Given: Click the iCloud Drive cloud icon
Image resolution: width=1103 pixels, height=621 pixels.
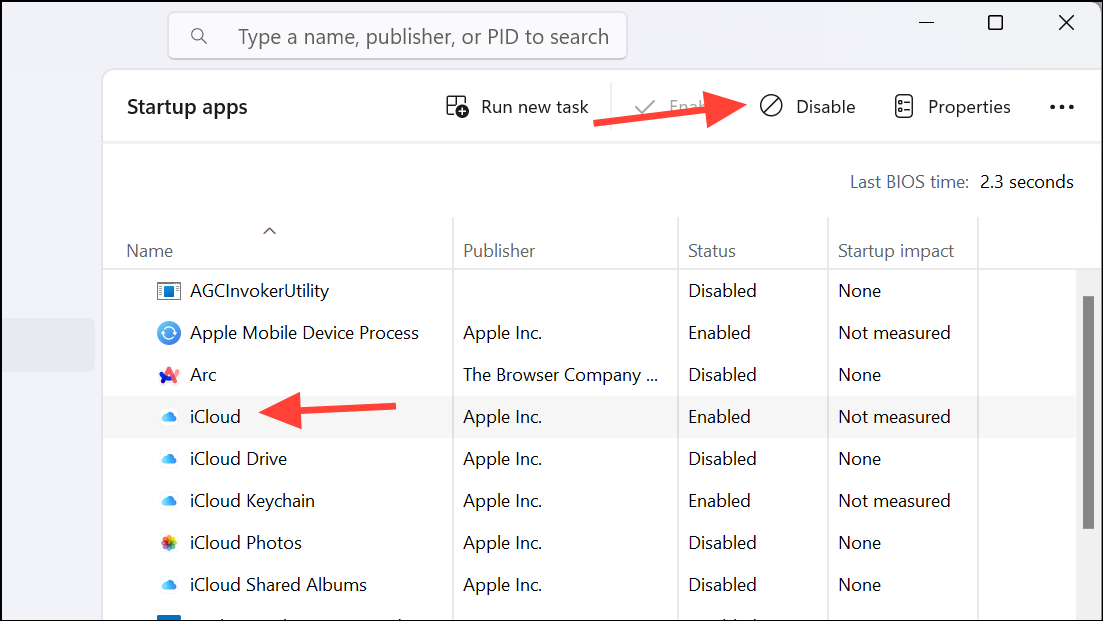Looking at the screenshot, I should [x=169, y=459].
